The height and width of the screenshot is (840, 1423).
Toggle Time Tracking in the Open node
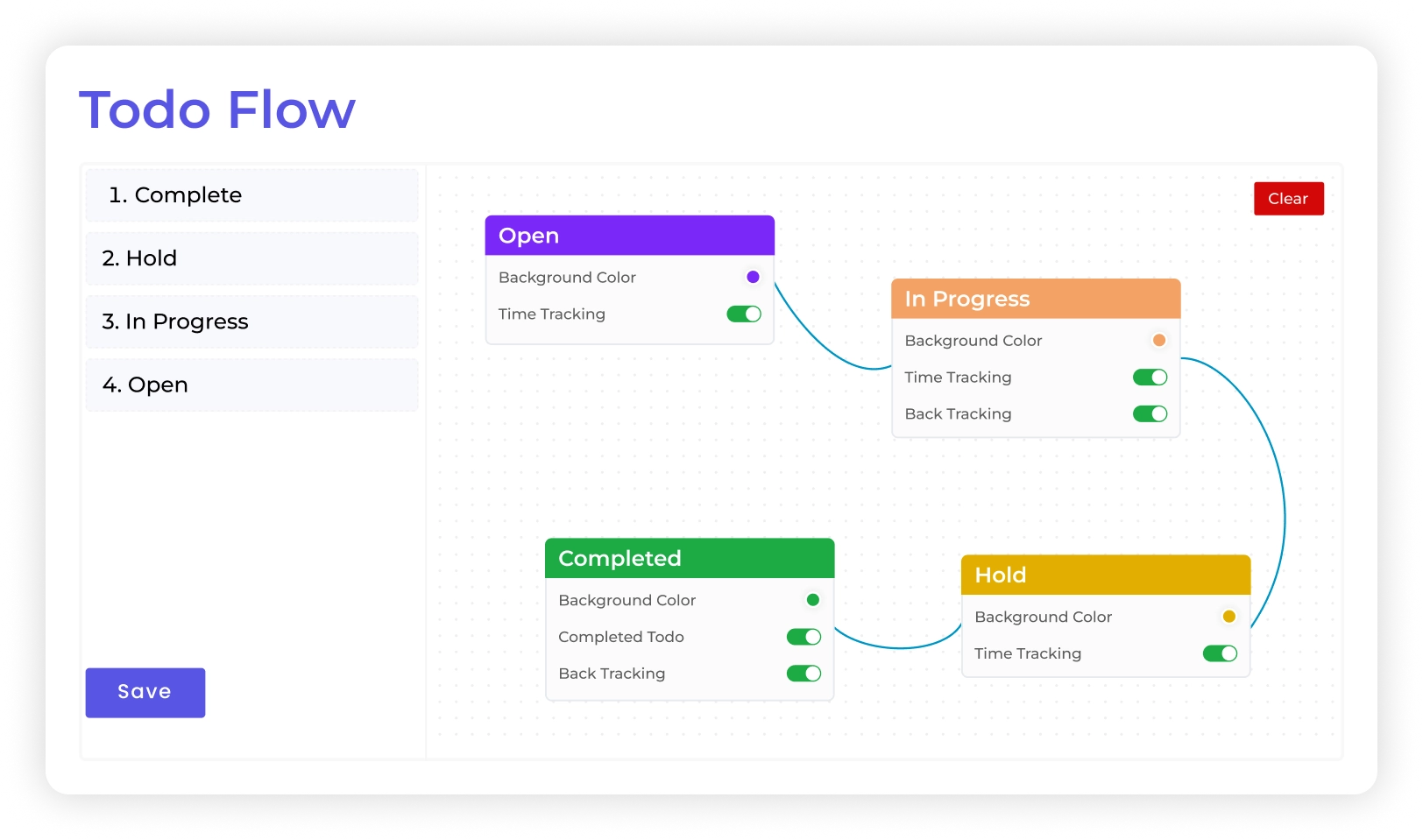[x=744, y=314]
